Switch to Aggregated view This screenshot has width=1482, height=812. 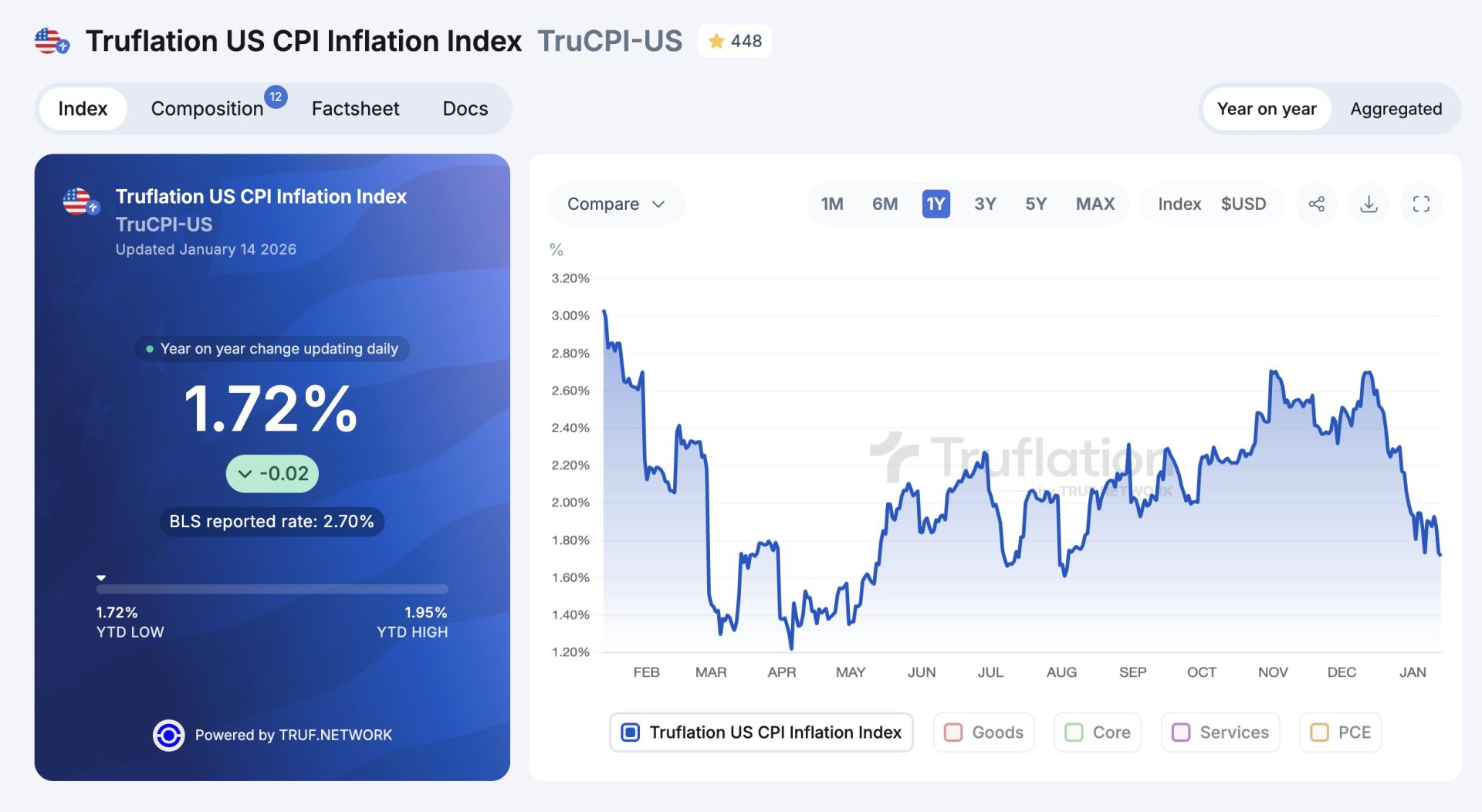tap(1396, 109)
